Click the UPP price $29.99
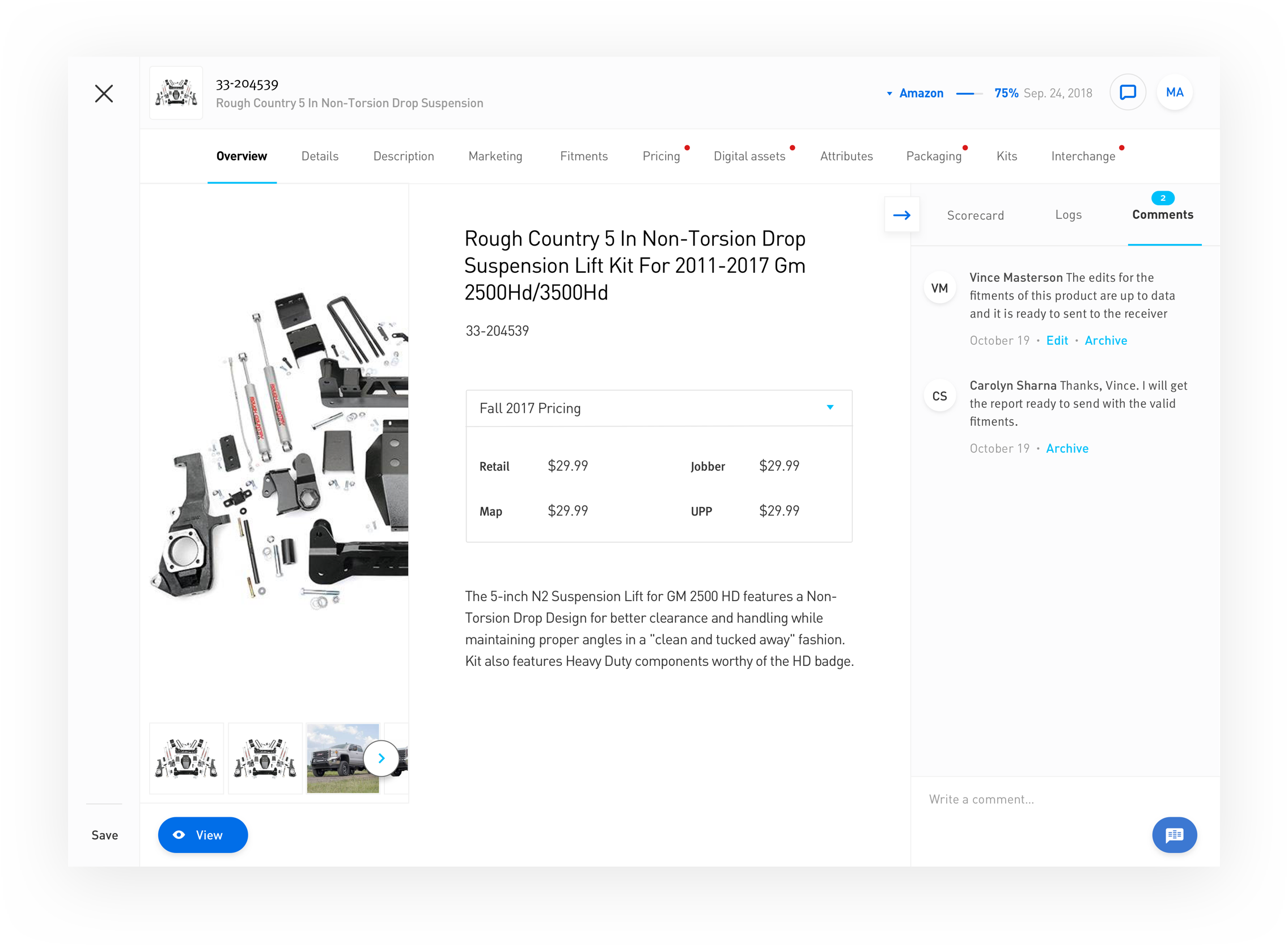This screenshot has height=946, width=1288. tap(778, 511)
